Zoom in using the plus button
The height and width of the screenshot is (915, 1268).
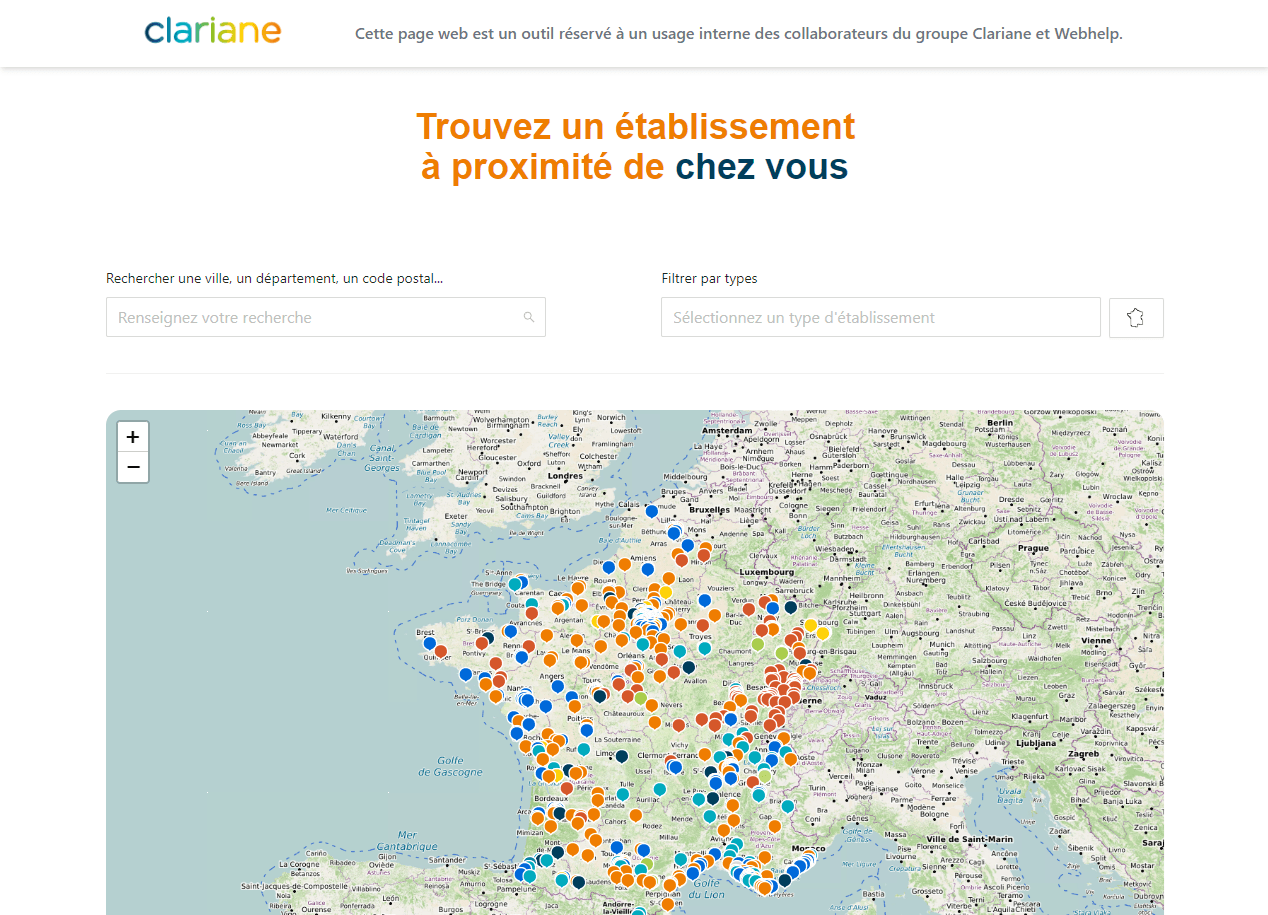point(132,436)
